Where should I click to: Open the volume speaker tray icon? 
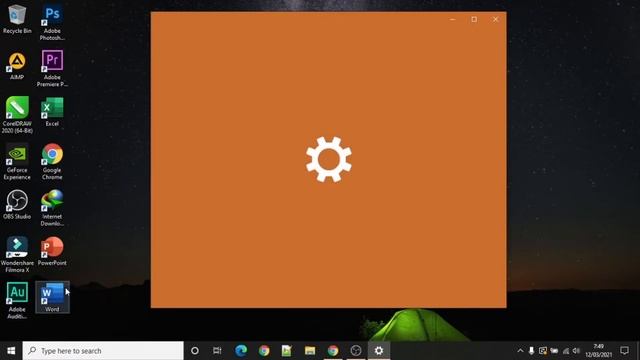(576, 351)
